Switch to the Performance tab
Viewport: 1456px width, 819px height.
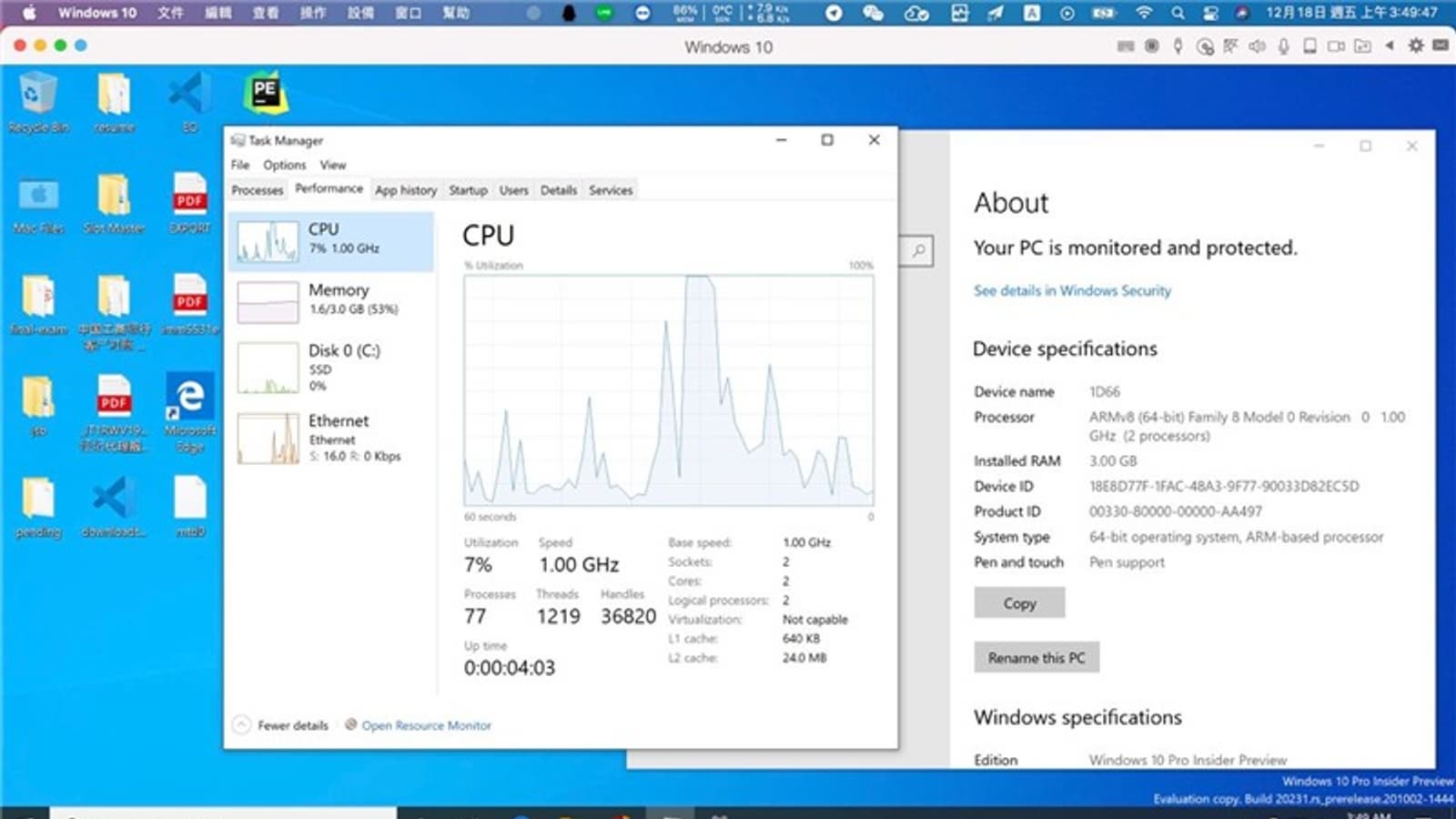click(329, 188)
